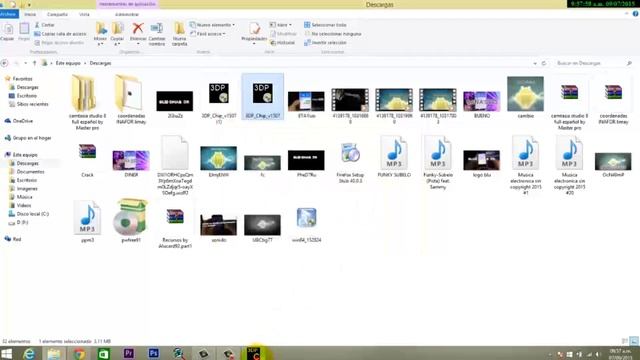Click Seleccionar todo
The image size is (640, 360).
coord(325,25)
